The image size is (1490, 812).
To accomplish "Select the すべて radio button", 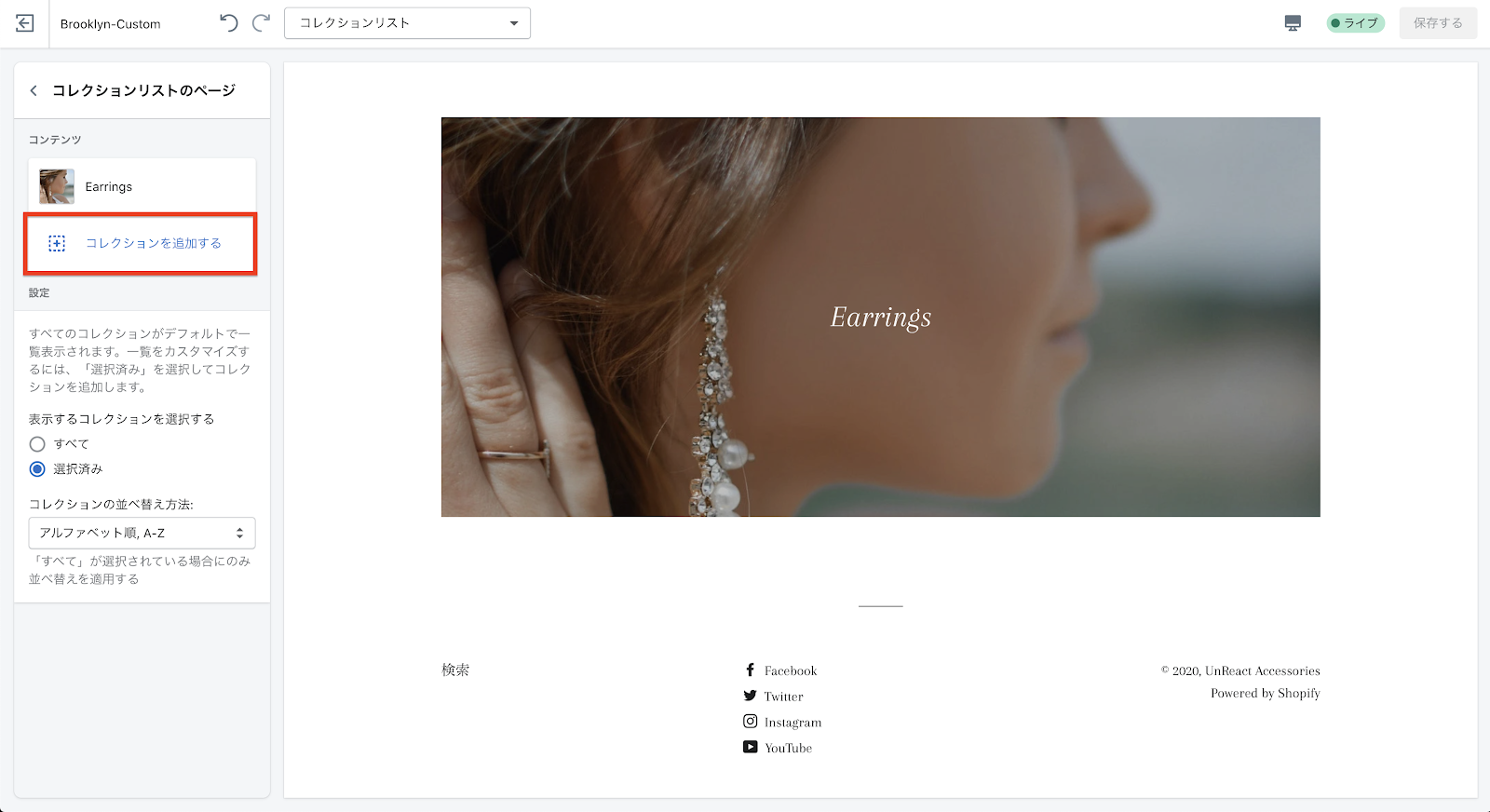I will [x=37, y=444].
